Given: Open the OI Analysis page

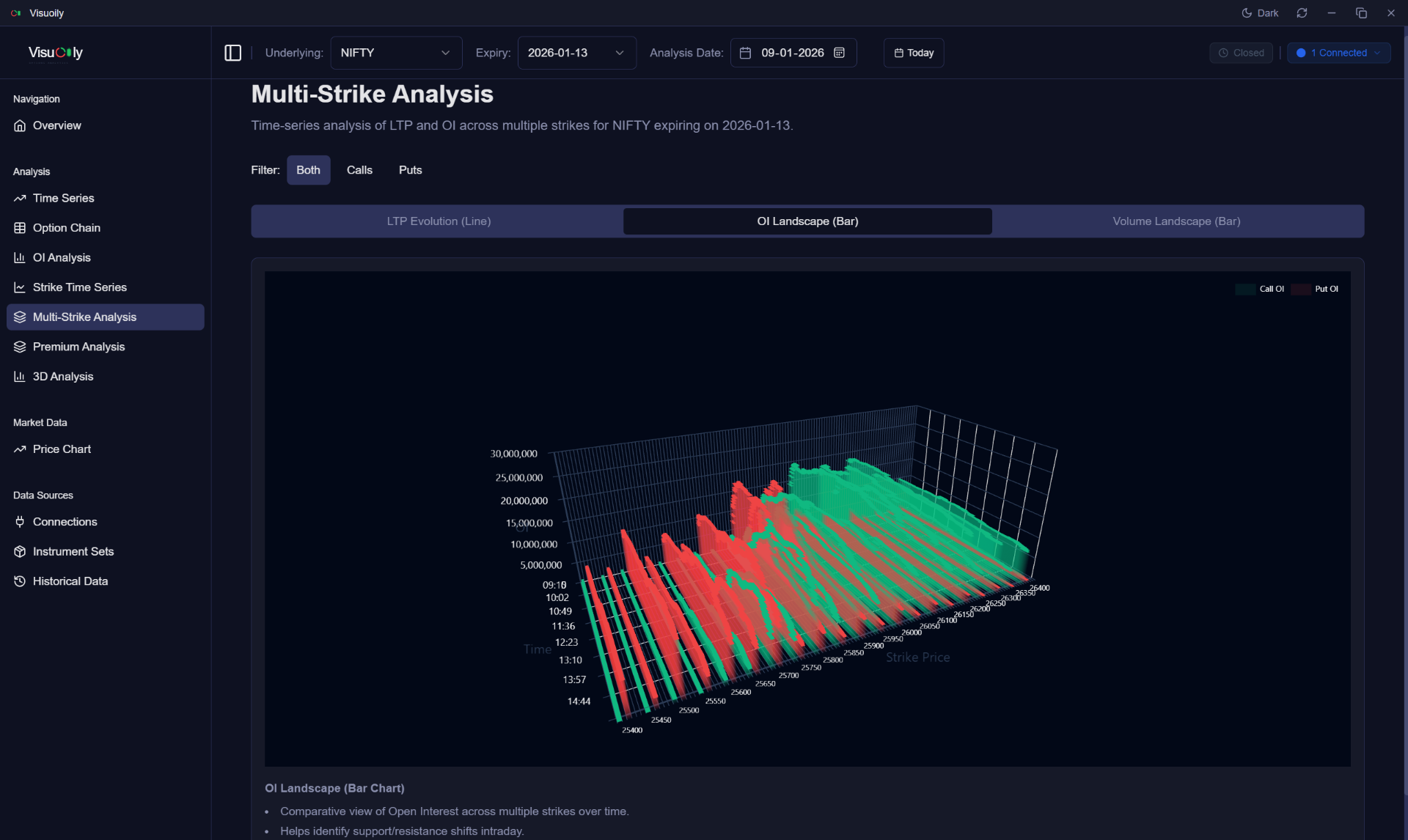Looking at the screenshot, I should (x=62, y=257).
